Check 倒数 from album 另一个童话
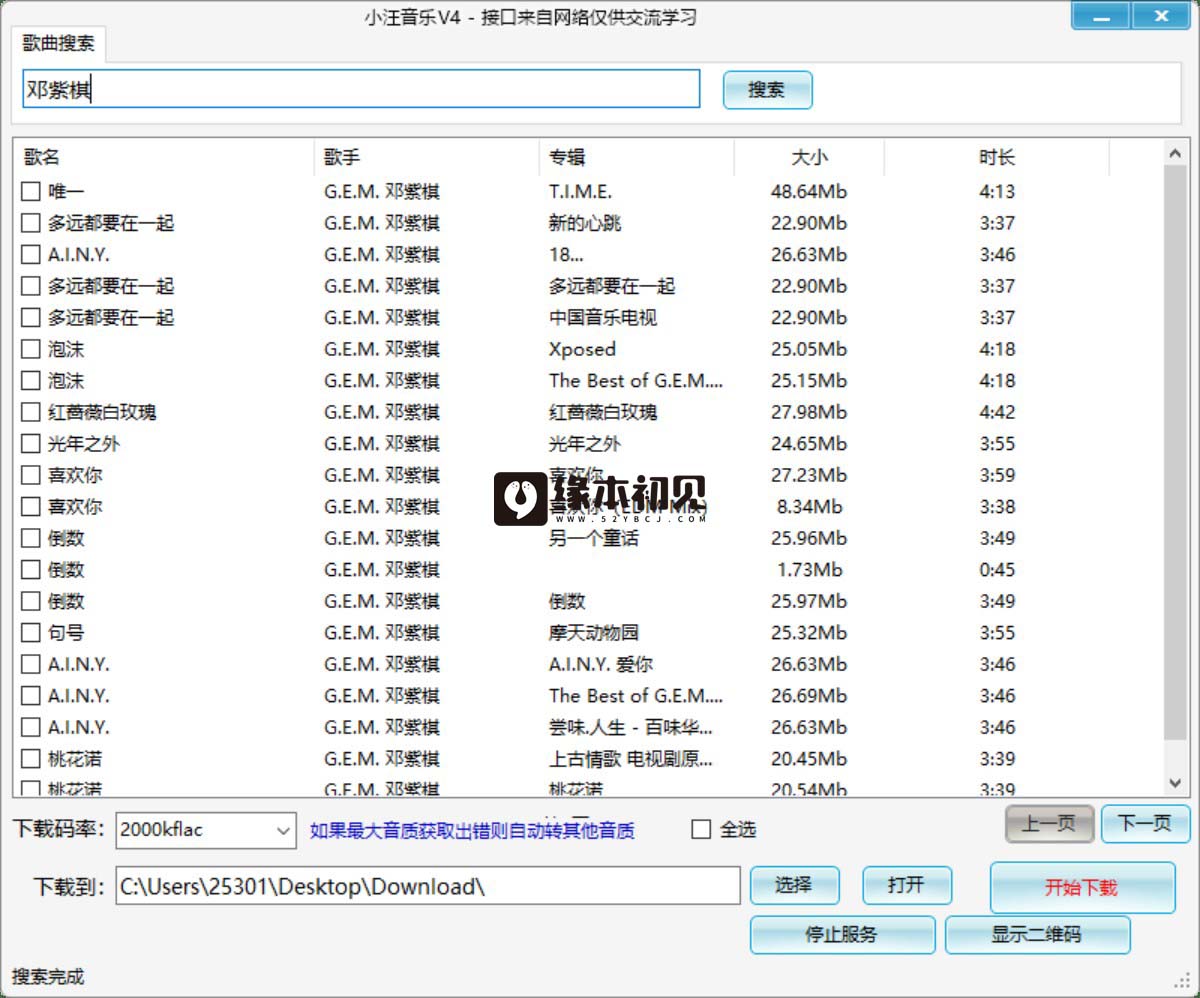This screenshot has height=998, width=1200. [x=31, y=538]
